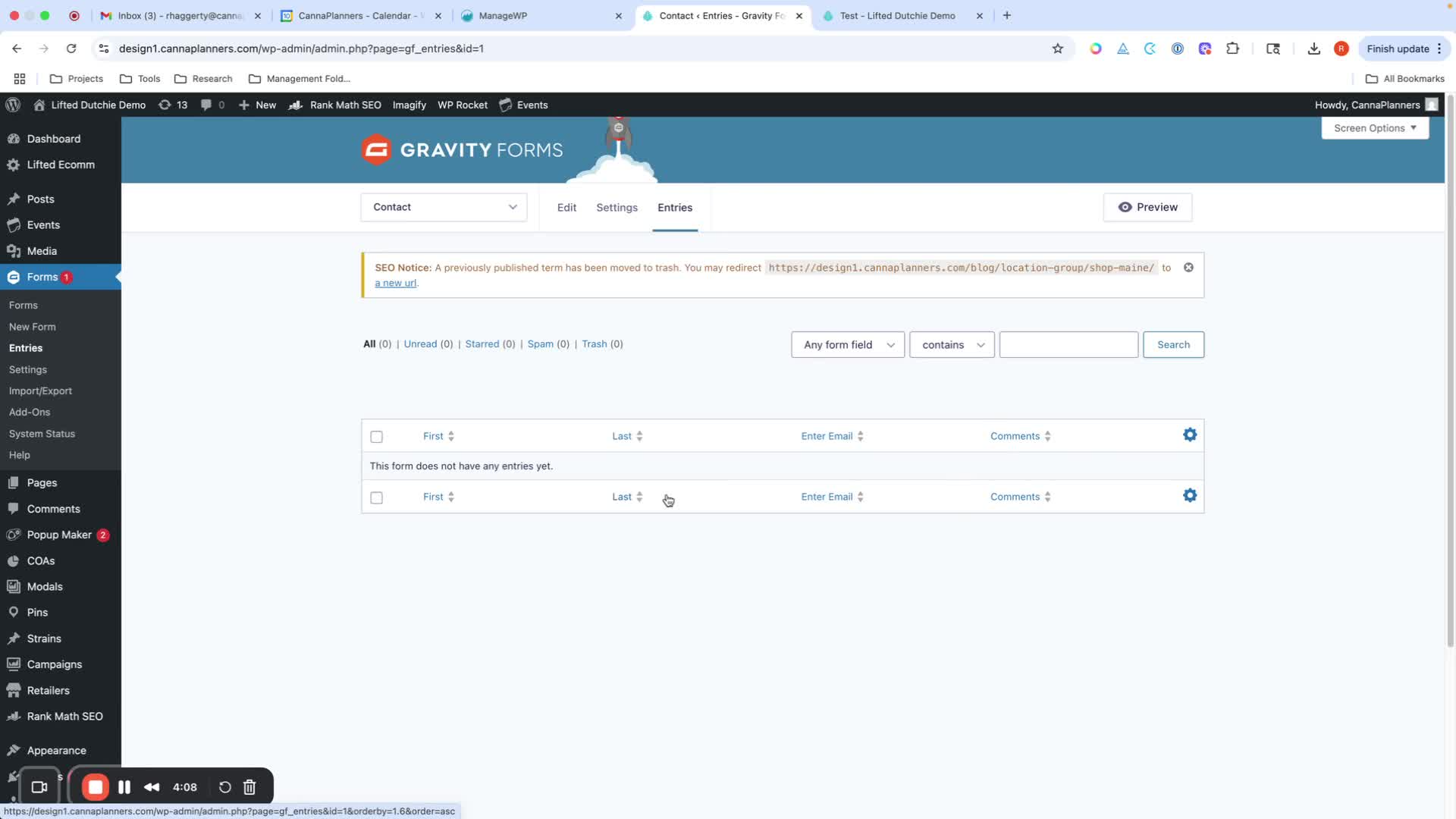Open the Edit tab of form

click(x=566, y=208)
